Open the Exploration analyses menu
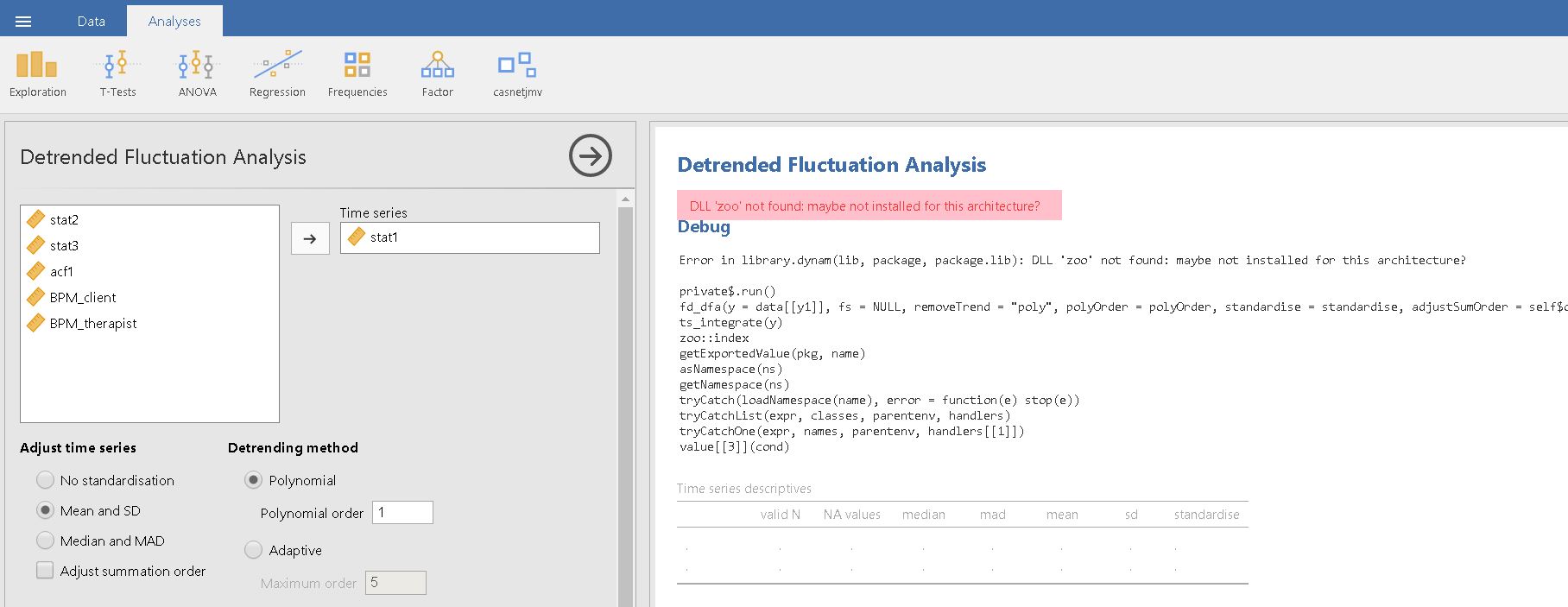This screenshot has height=607, width=1568. pos(37,73)
